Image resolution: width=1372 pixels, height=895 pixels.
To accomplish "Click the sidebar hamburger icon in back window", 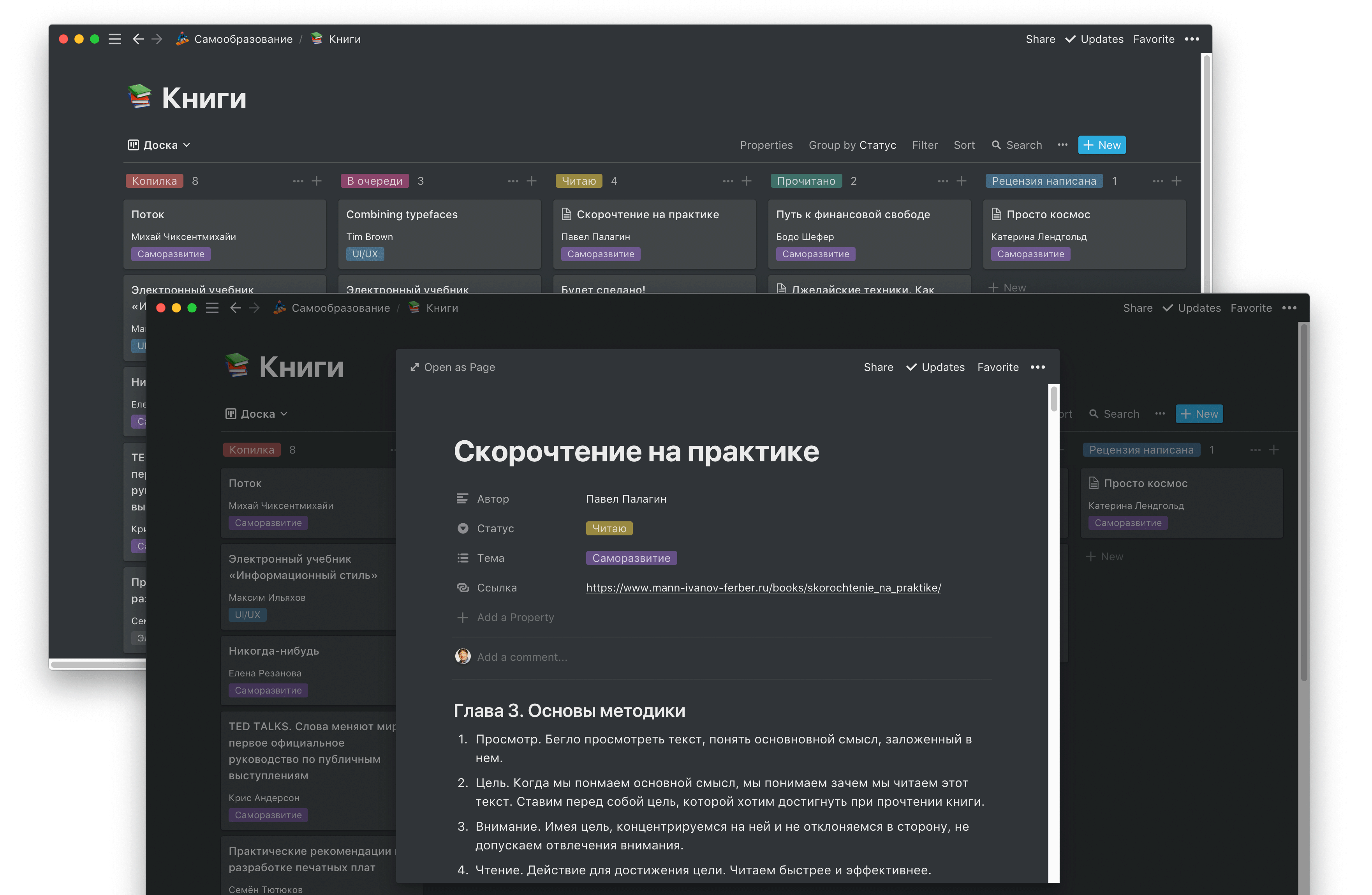I will pyautogui.click(x=115, y=39).
